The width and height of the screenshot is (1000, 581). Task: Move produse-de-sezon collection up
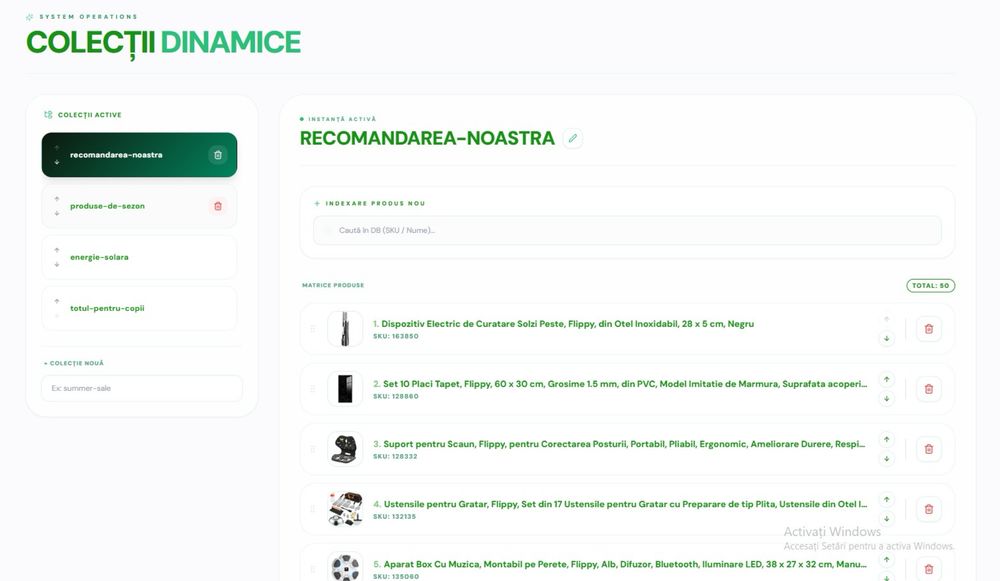pyautogui.click(x=57, y=199)
